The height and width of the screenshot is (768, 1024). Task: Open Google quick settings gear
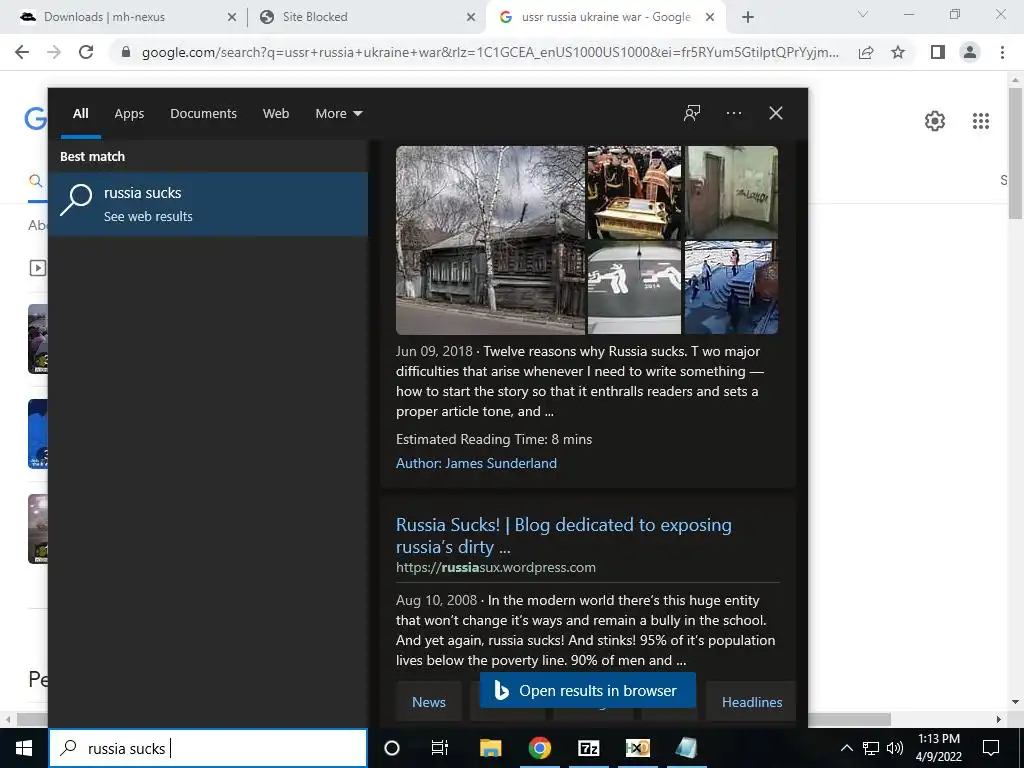(x=935, y=121)
